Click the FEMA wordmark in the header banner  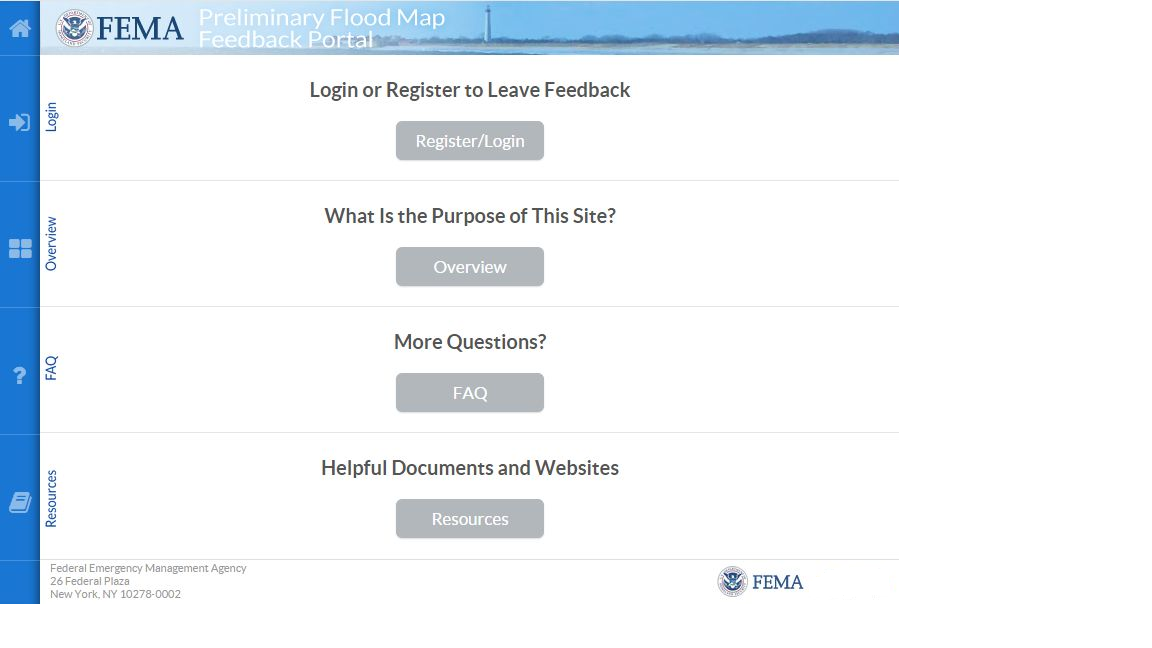coord(140,28)
